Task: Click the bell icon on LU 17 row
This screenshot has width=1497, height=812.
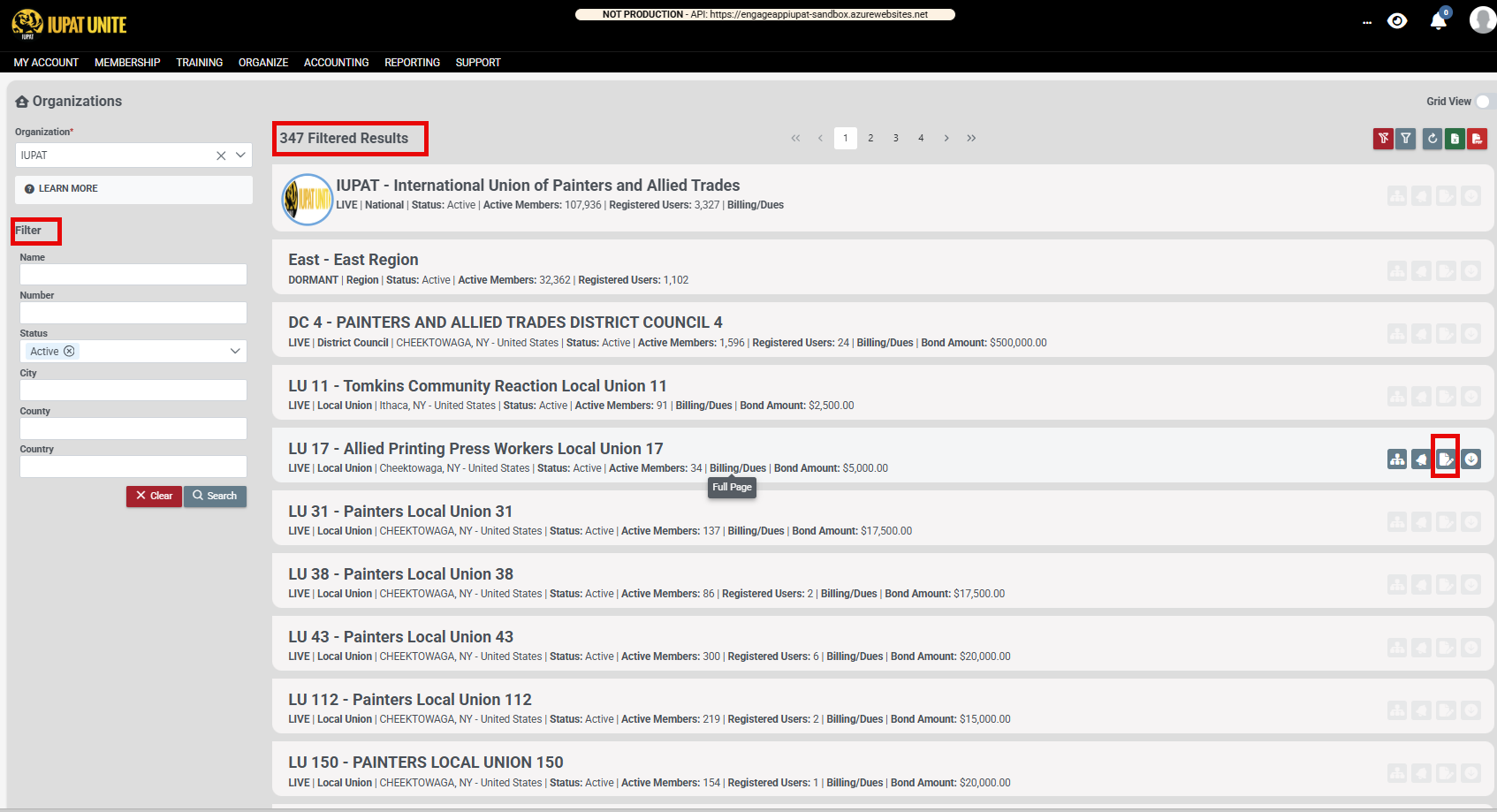Action: click(x=1421, y=459)
